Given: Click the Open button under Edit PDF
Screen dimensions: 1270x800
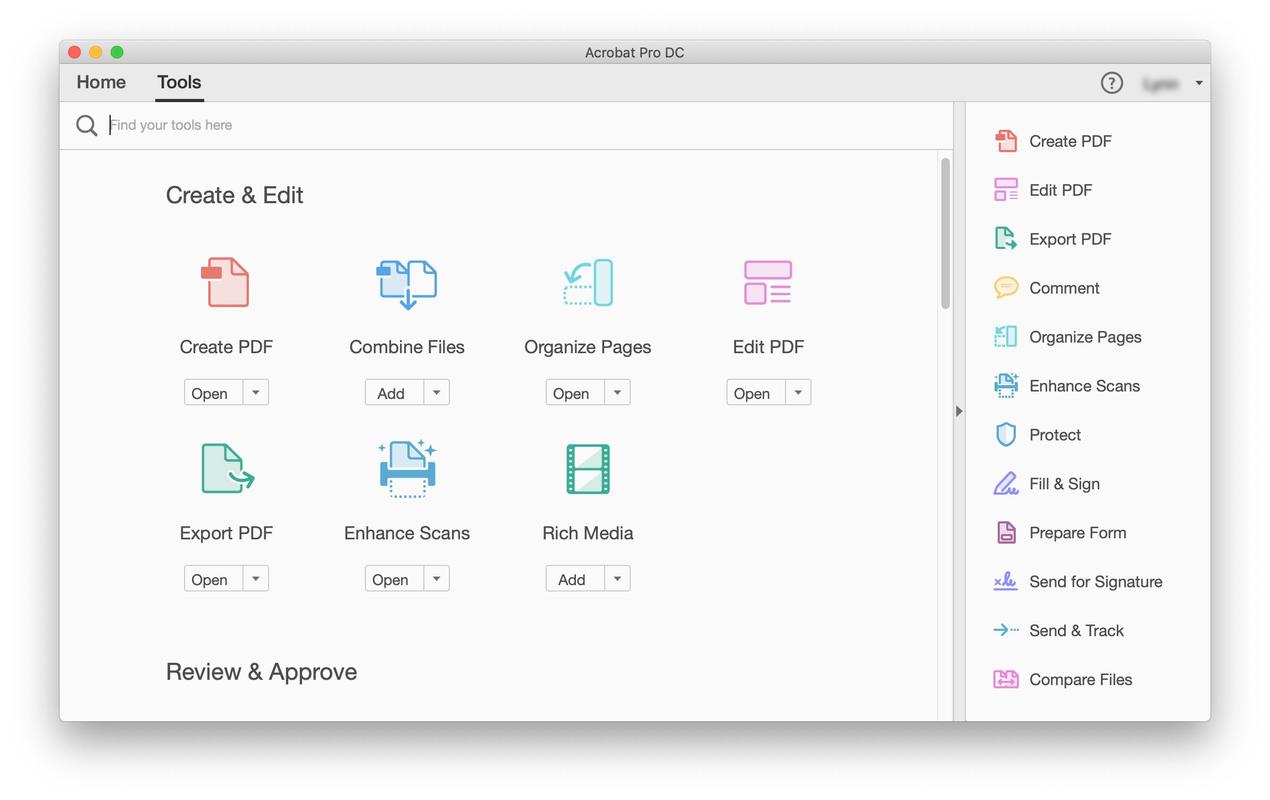Looking at the screenshot, I should (x=753, y=392).
